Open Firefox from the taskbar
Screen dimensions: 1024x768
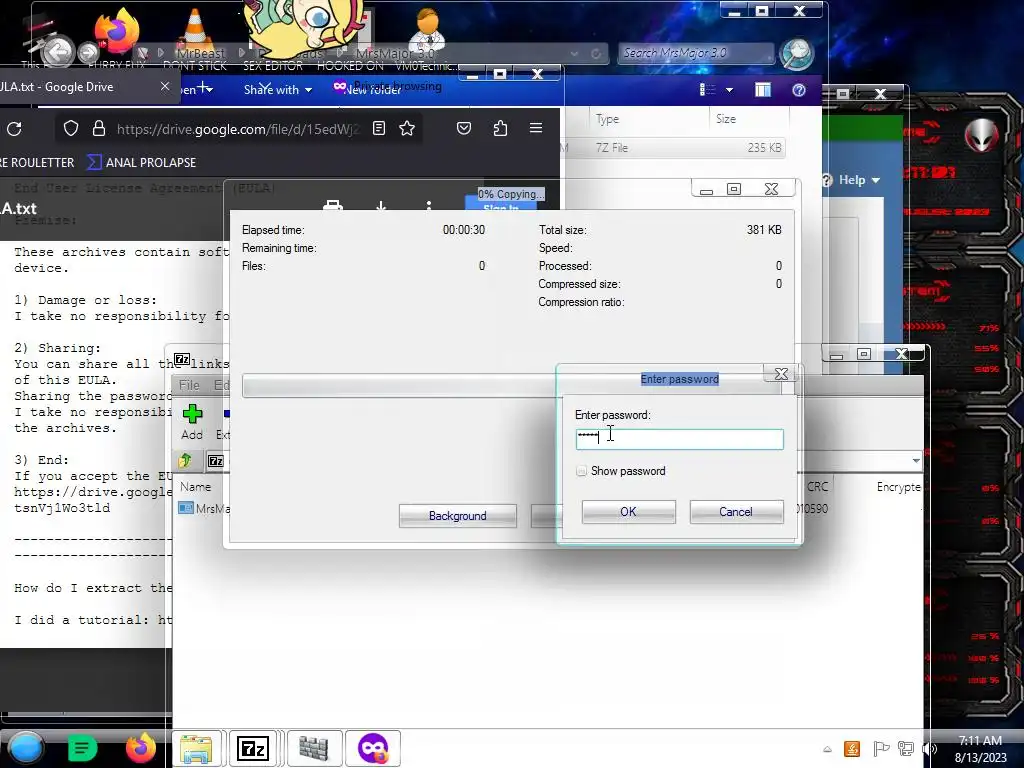point(140,748)
